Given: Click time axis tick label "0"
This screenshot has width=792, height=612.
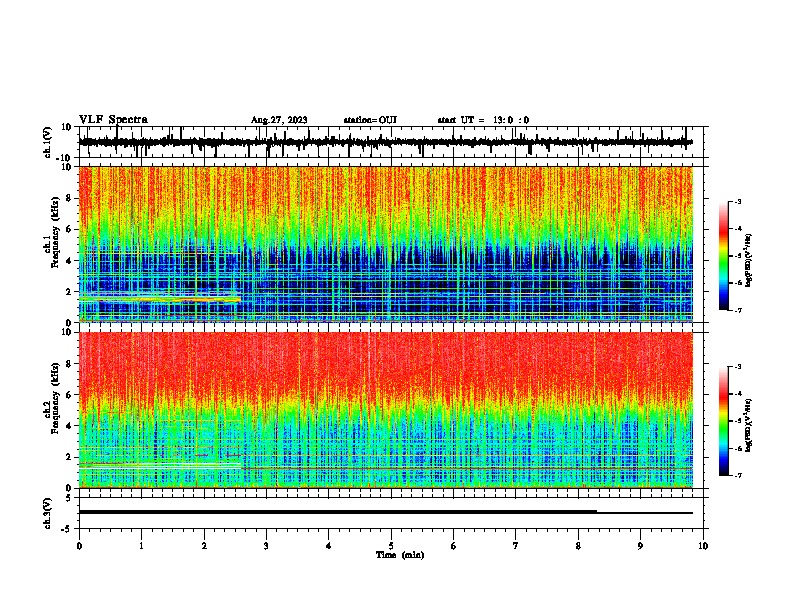Looking at the screenshot, I should coord(79,546).
